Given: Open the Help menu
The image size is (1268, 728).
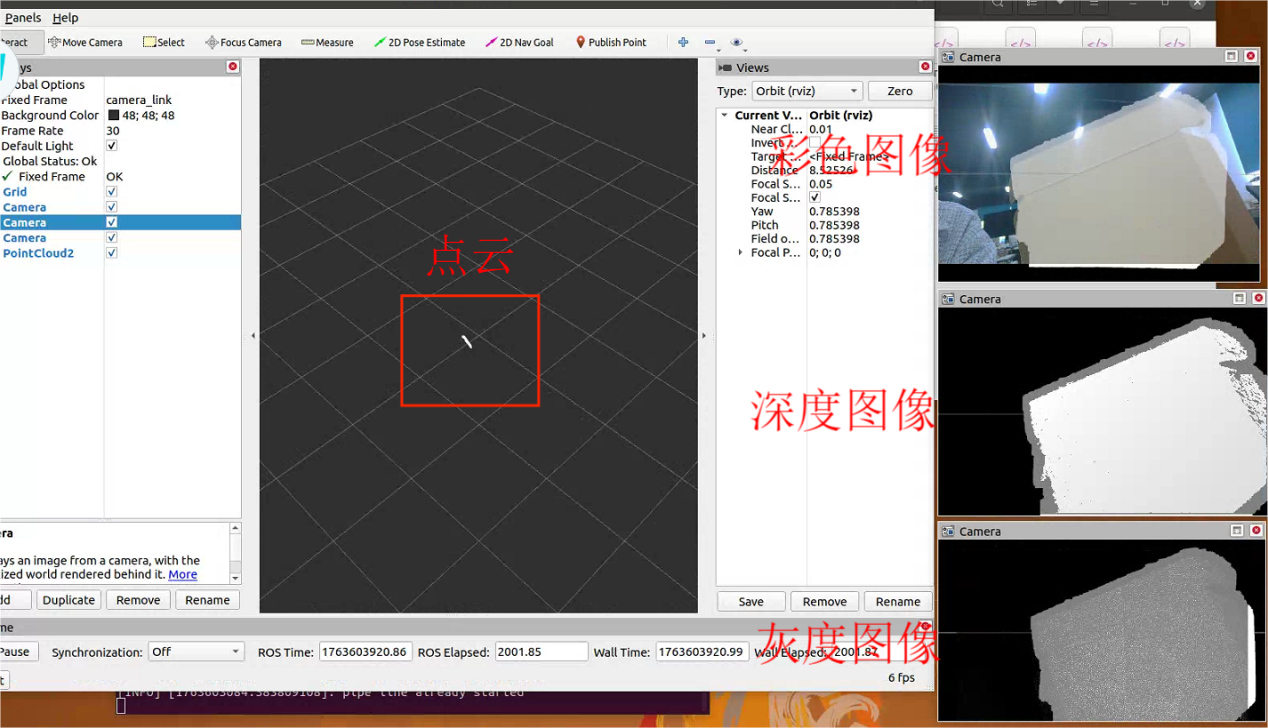Looking at the screenshot, I should point(65,18).
